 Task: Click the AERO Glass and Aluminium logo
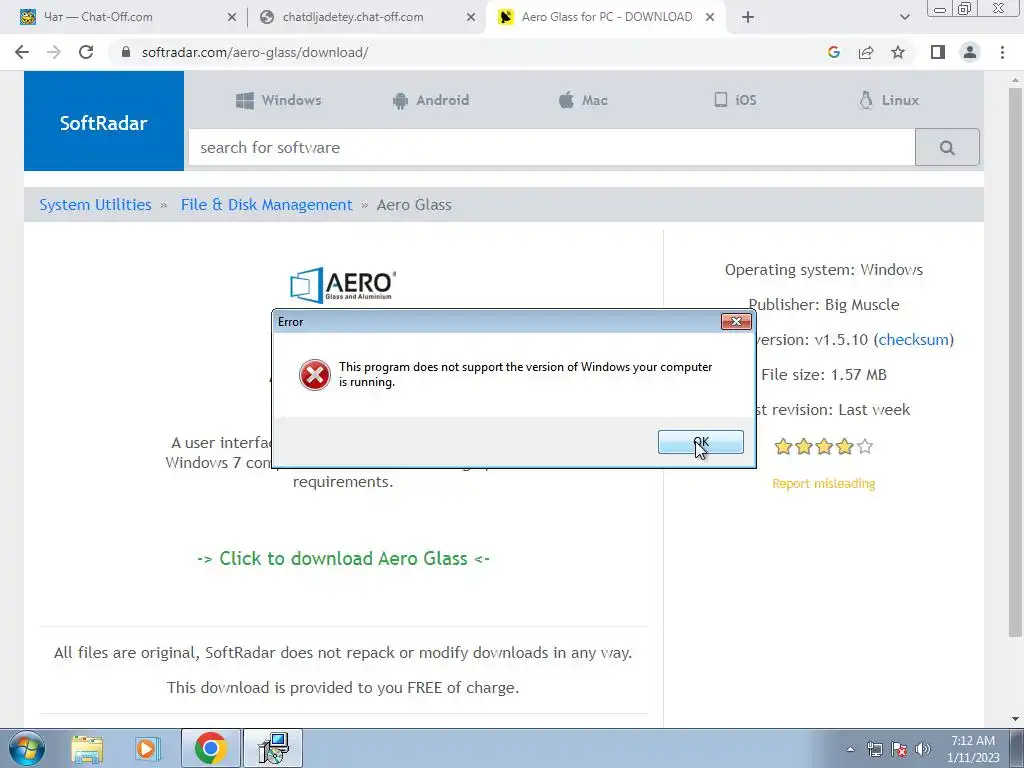coord(343,285)
